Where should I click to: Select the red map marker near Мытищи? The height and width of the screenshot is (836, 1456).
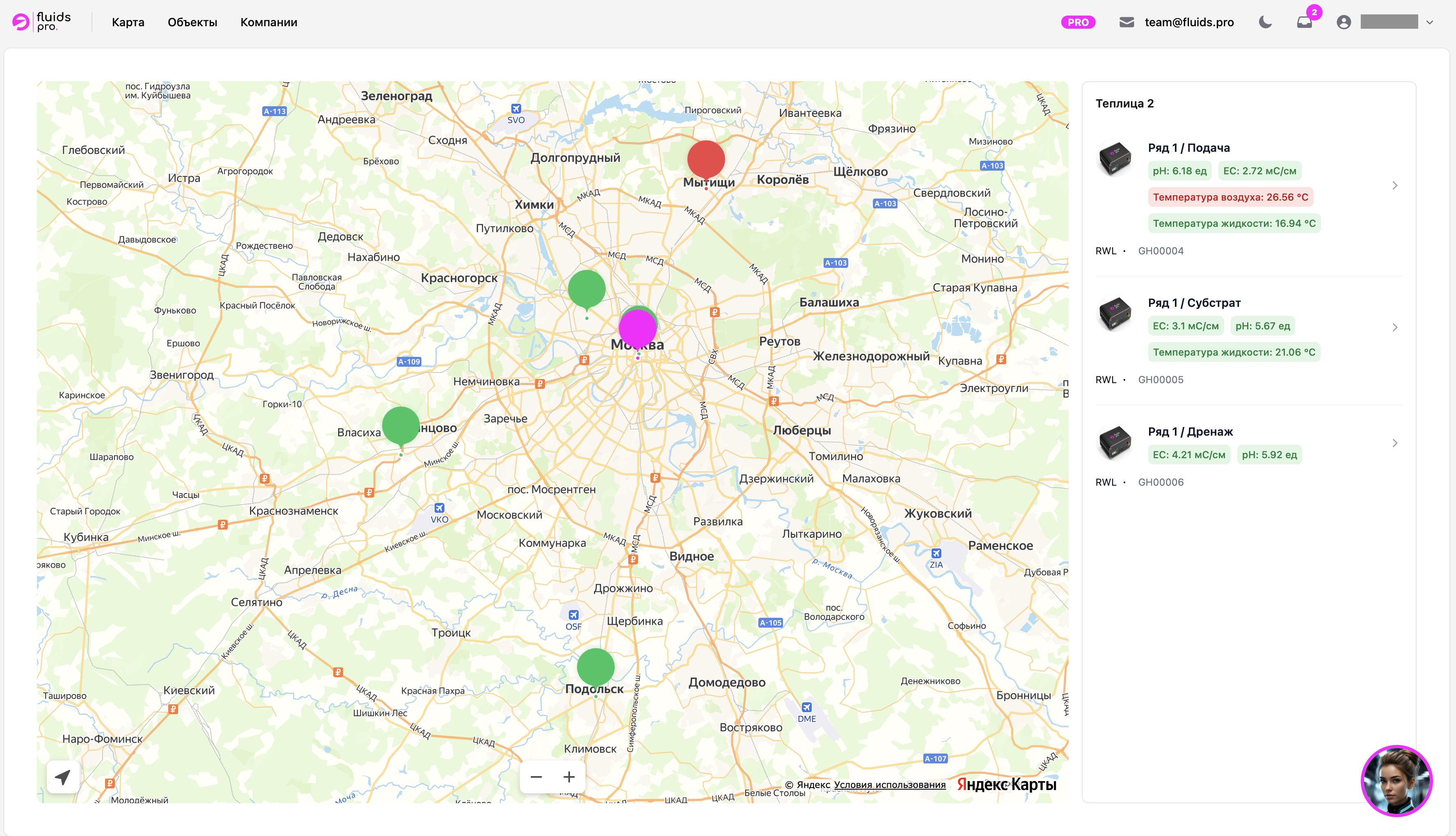coord(706,158)
